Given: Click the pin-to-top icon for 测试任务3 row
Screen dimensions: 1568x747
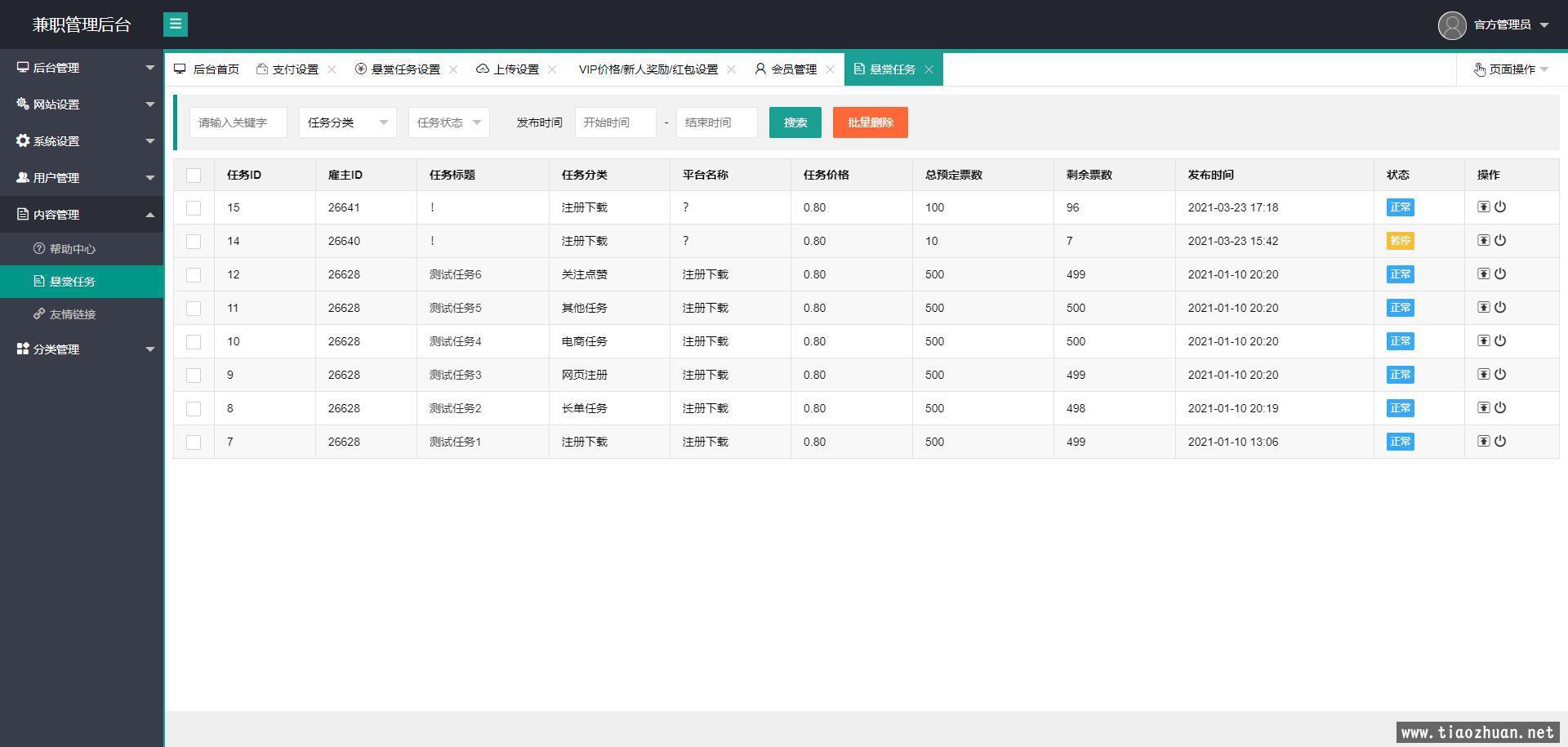Looking at the screenshot, I should point(1483,375).
